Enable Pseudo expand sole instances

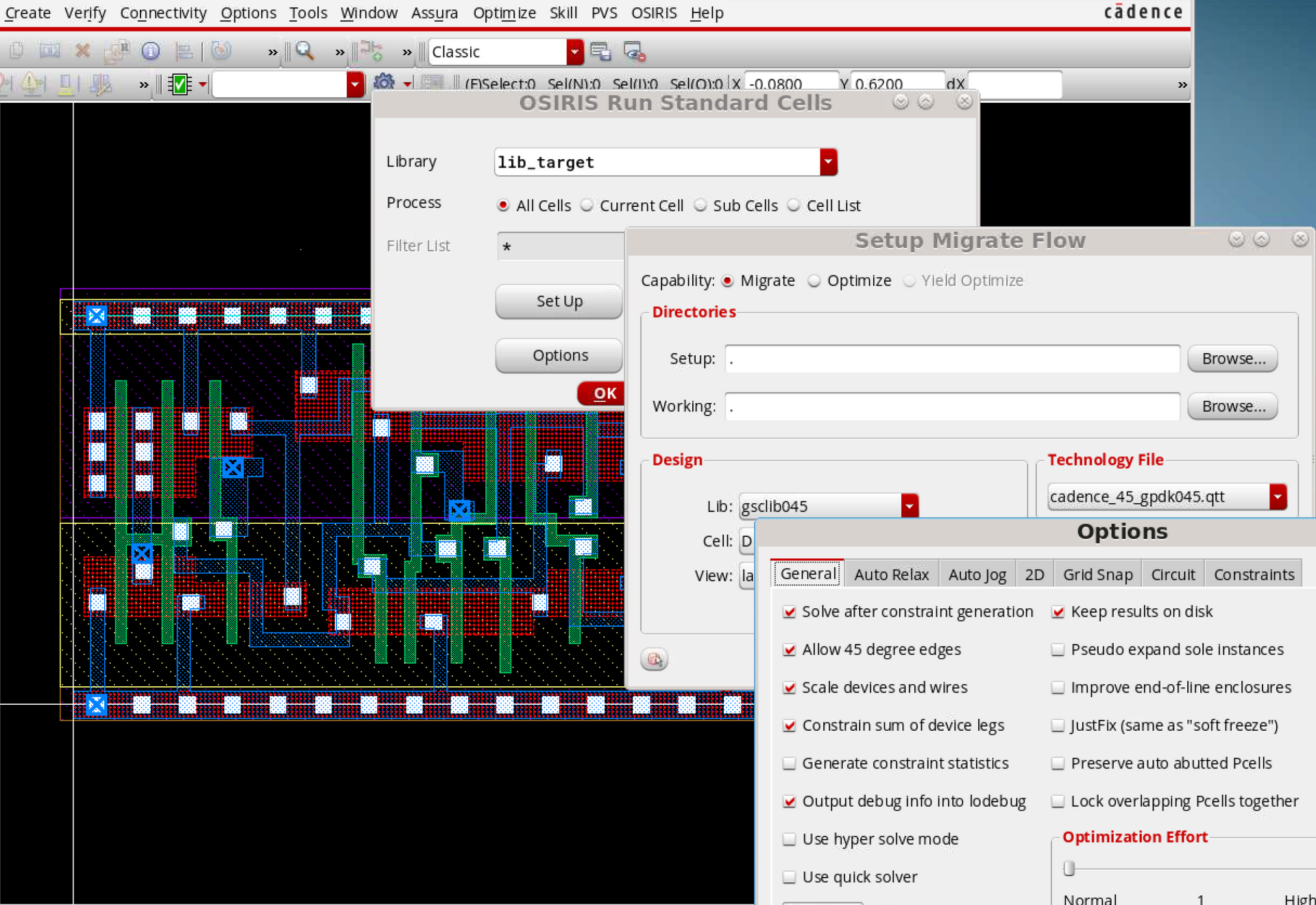1058,649
